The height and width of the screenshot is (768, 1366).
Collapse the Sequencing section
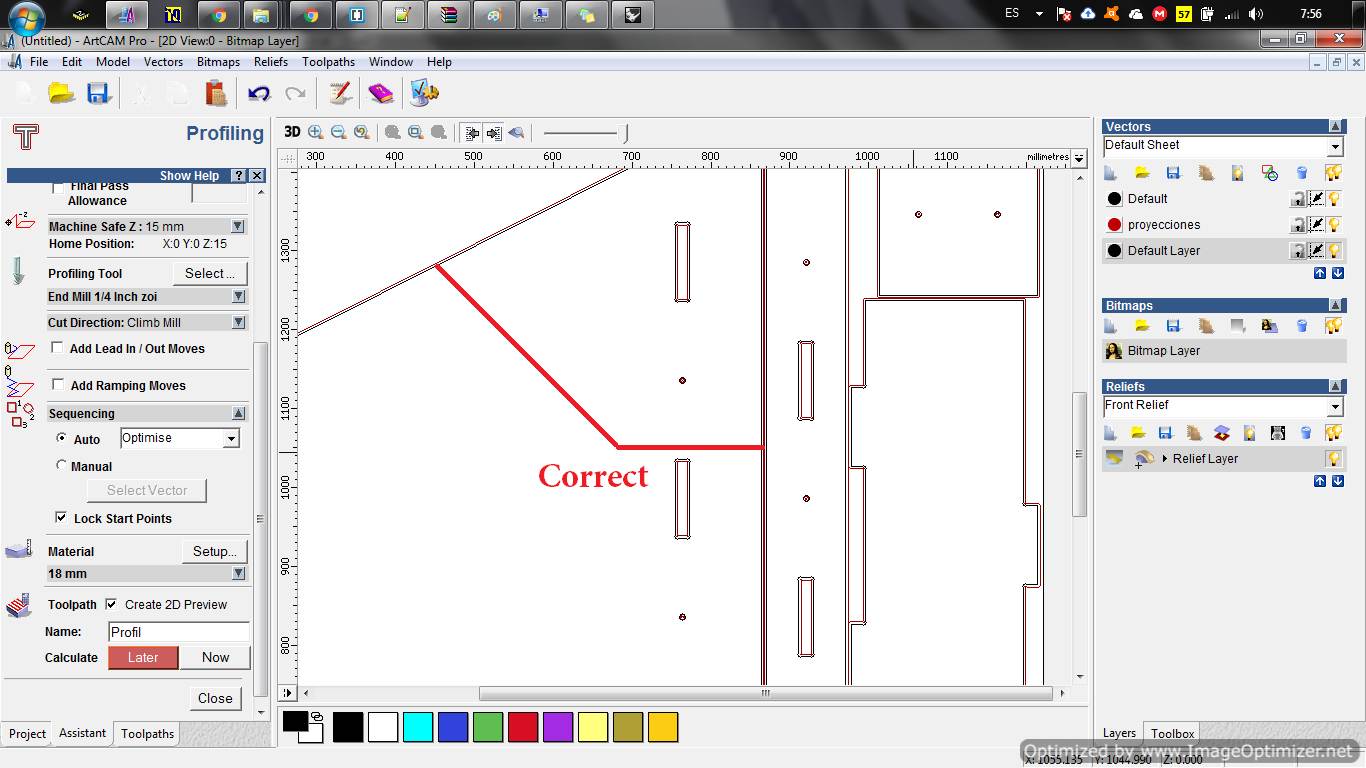[x=238, y=413]
